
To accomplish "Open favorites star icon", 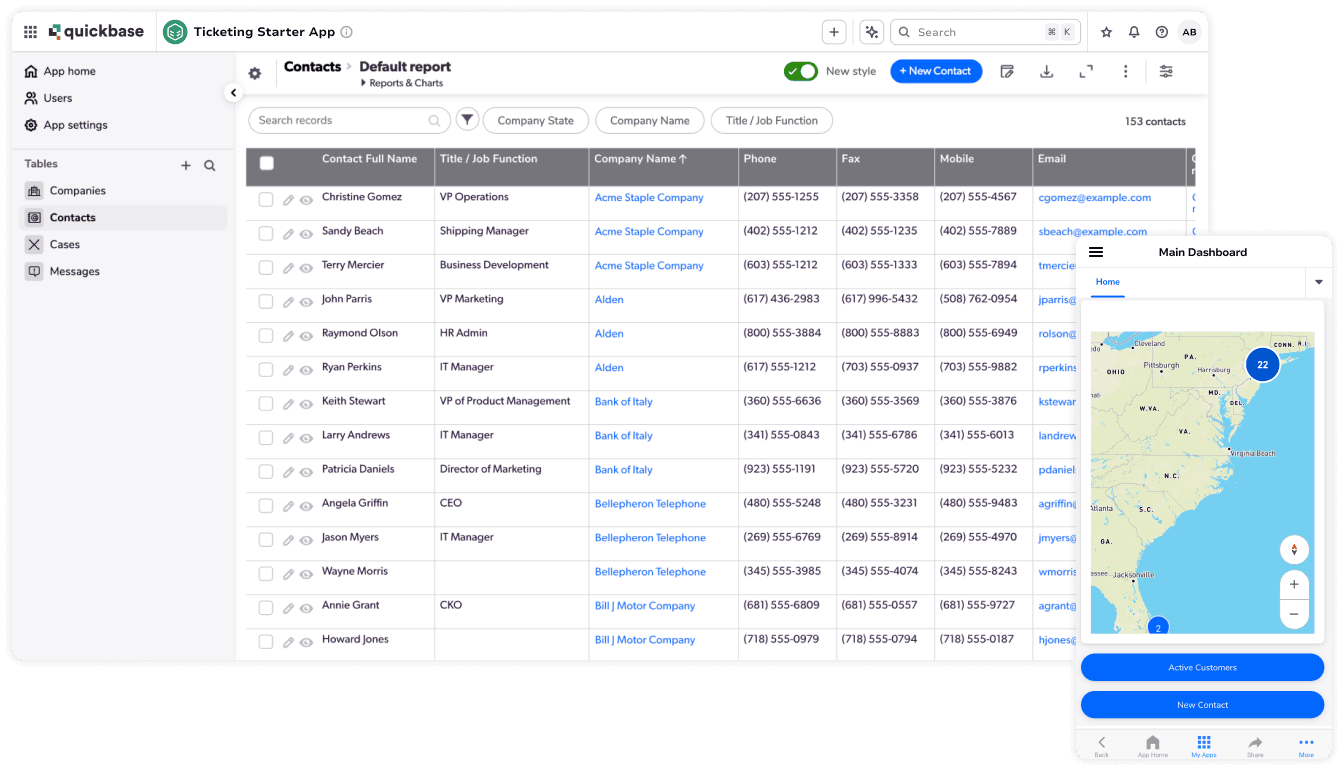I will [x=1106, y=32].
